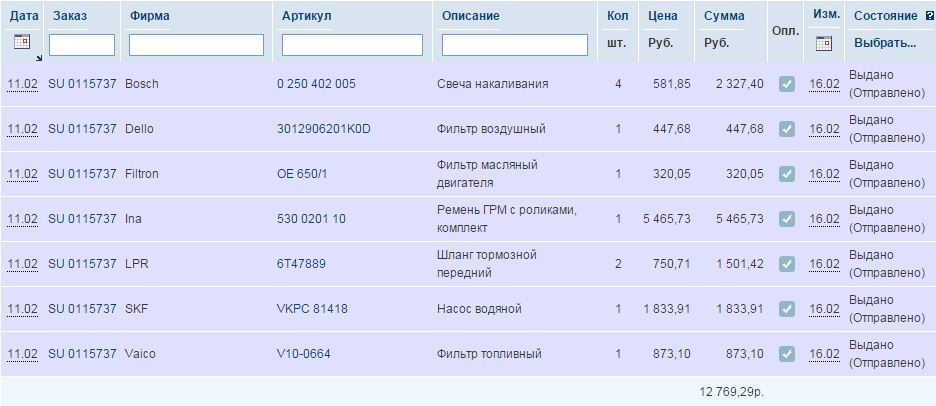
Task: Click changed date 16.02 in Ina row
Action: (824, 219)
